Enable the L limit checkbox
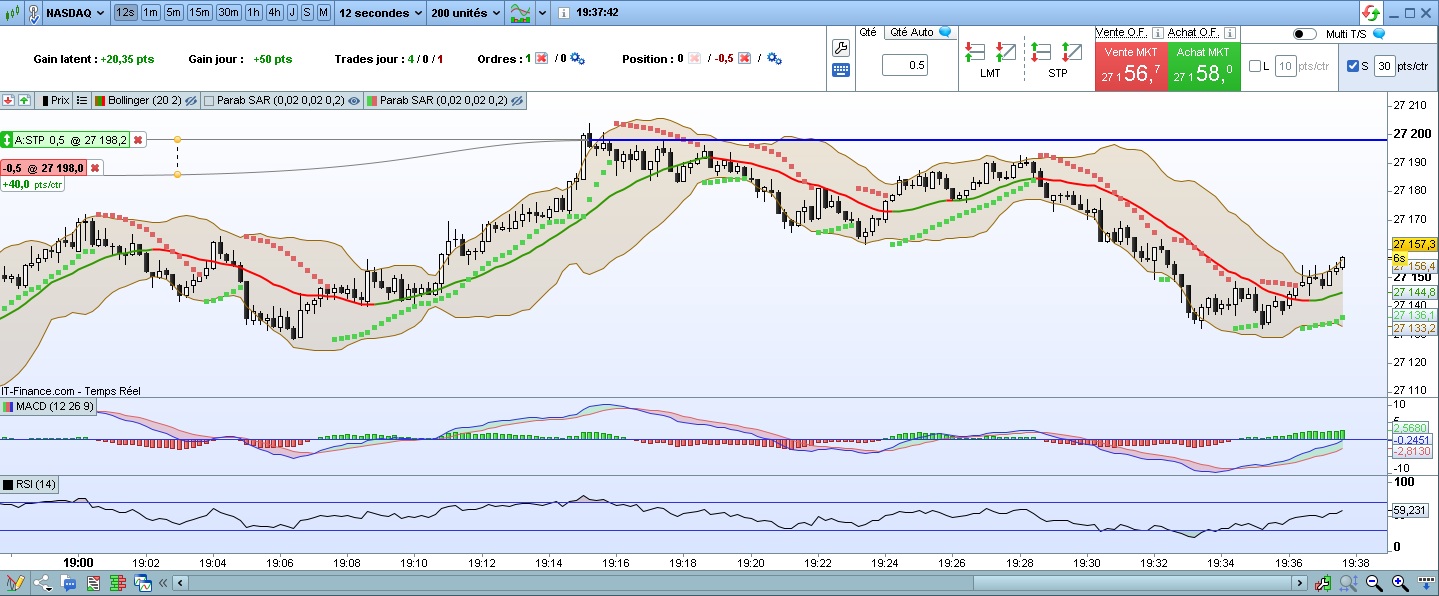Viewport: 1439px width, 596px height. pos(1255,66)
